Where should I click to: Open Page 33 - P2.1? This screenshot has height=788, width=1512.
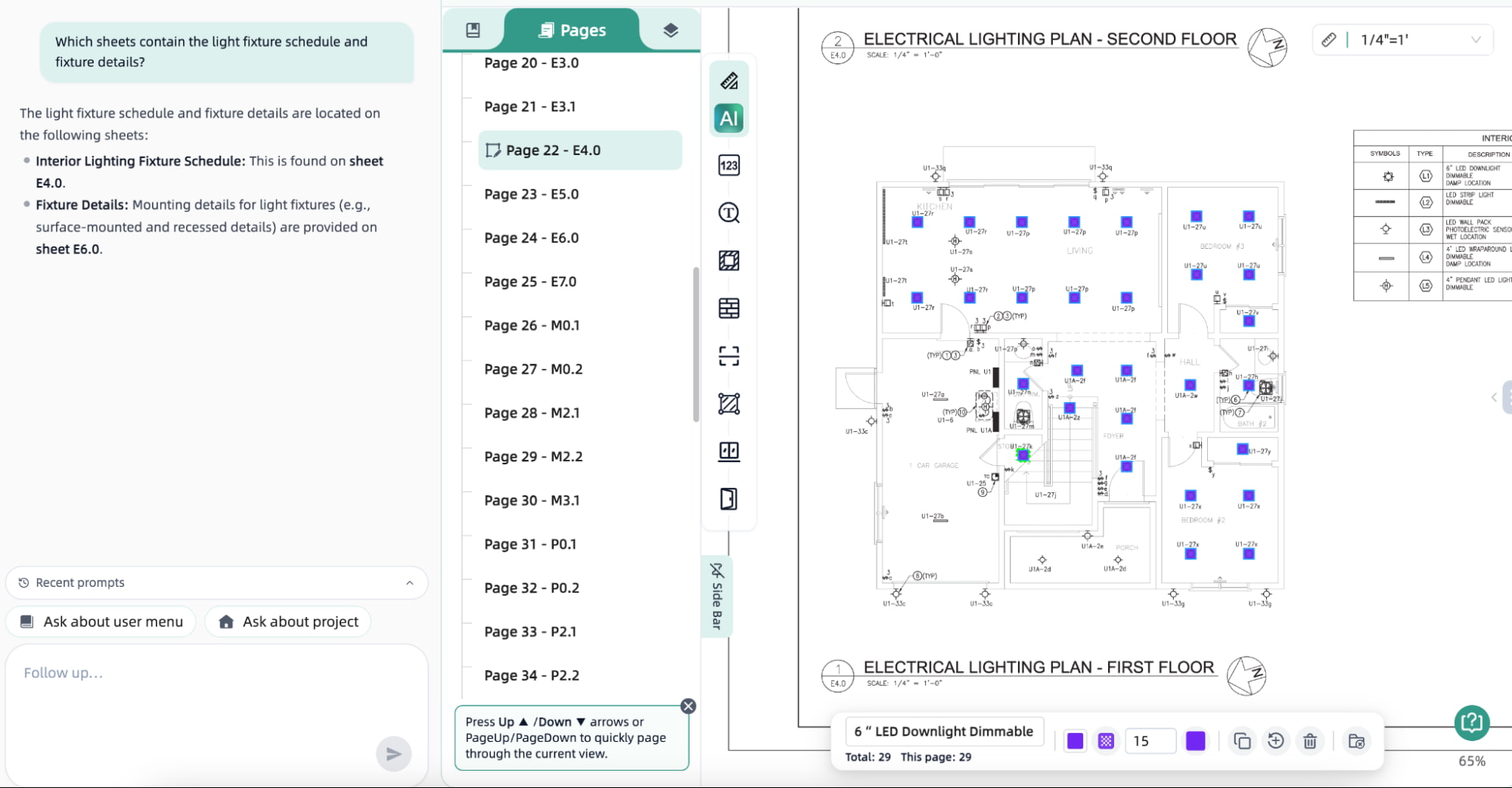(530, 632)
